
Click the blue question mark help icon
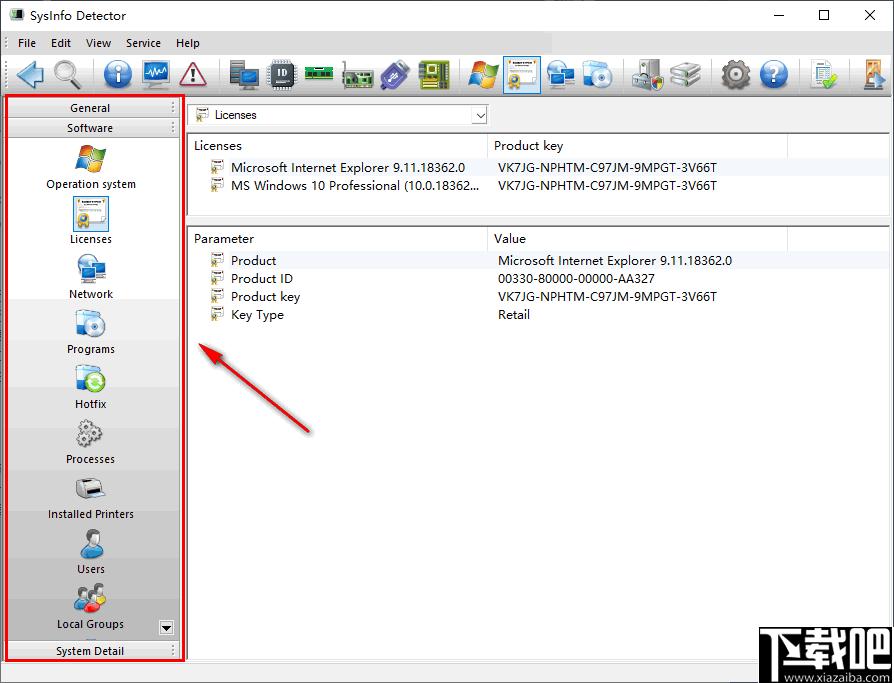[x=774, y=74]
